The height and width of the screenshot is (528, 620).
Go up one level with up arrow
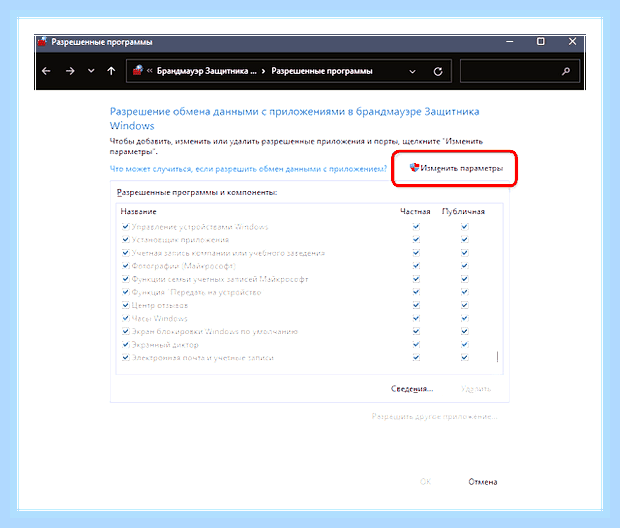pyautogui.click(x=111, y=71)
